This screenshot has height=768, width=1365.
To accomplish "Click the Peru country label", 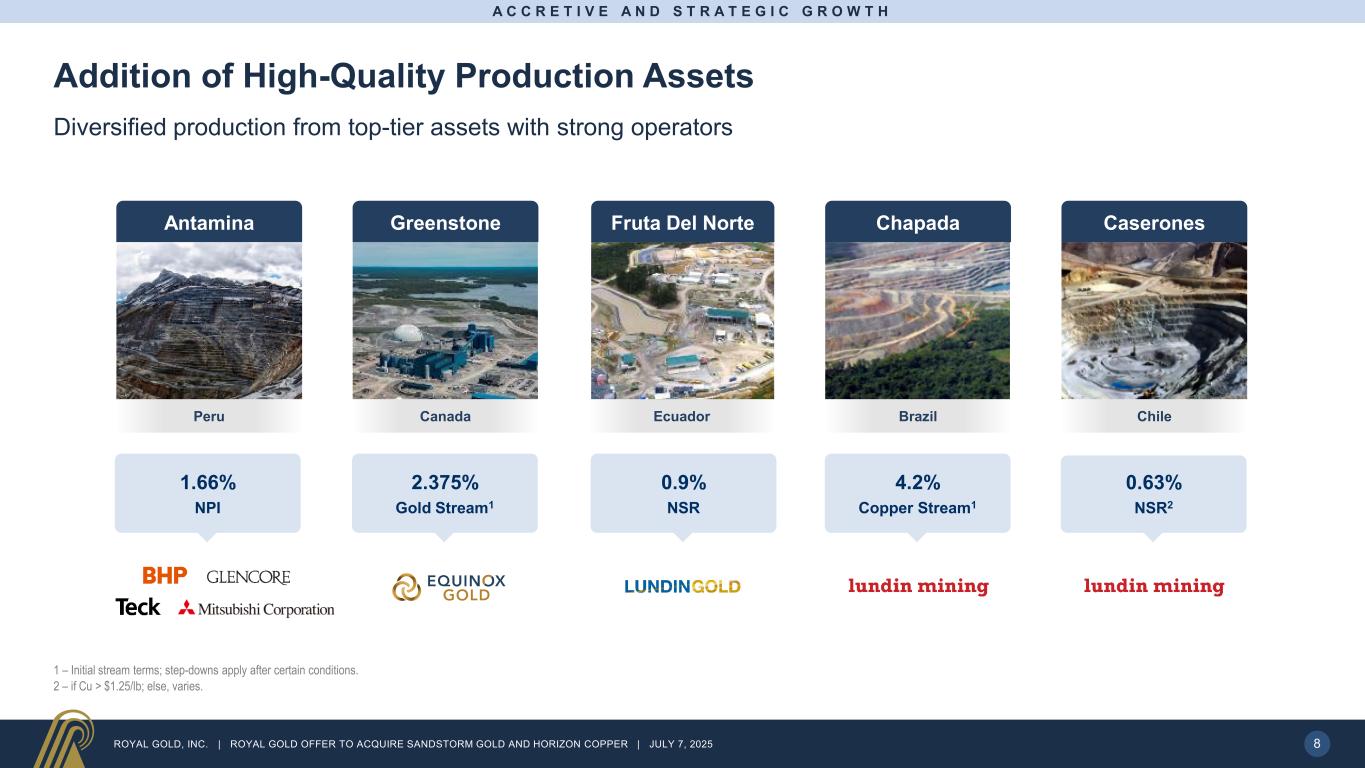I will tap(209, 417).
